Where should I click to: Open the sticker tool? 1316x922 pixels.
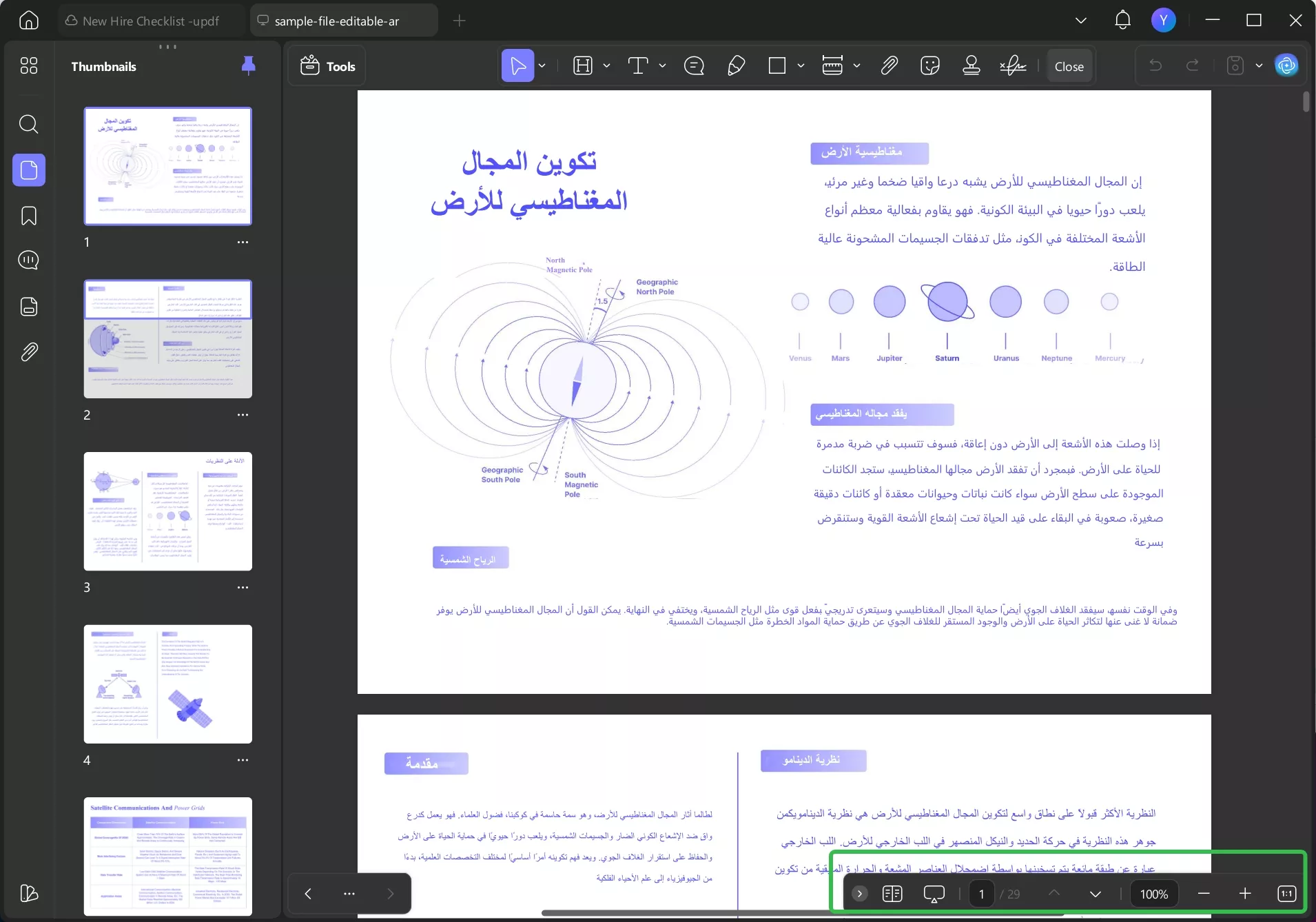929,65
